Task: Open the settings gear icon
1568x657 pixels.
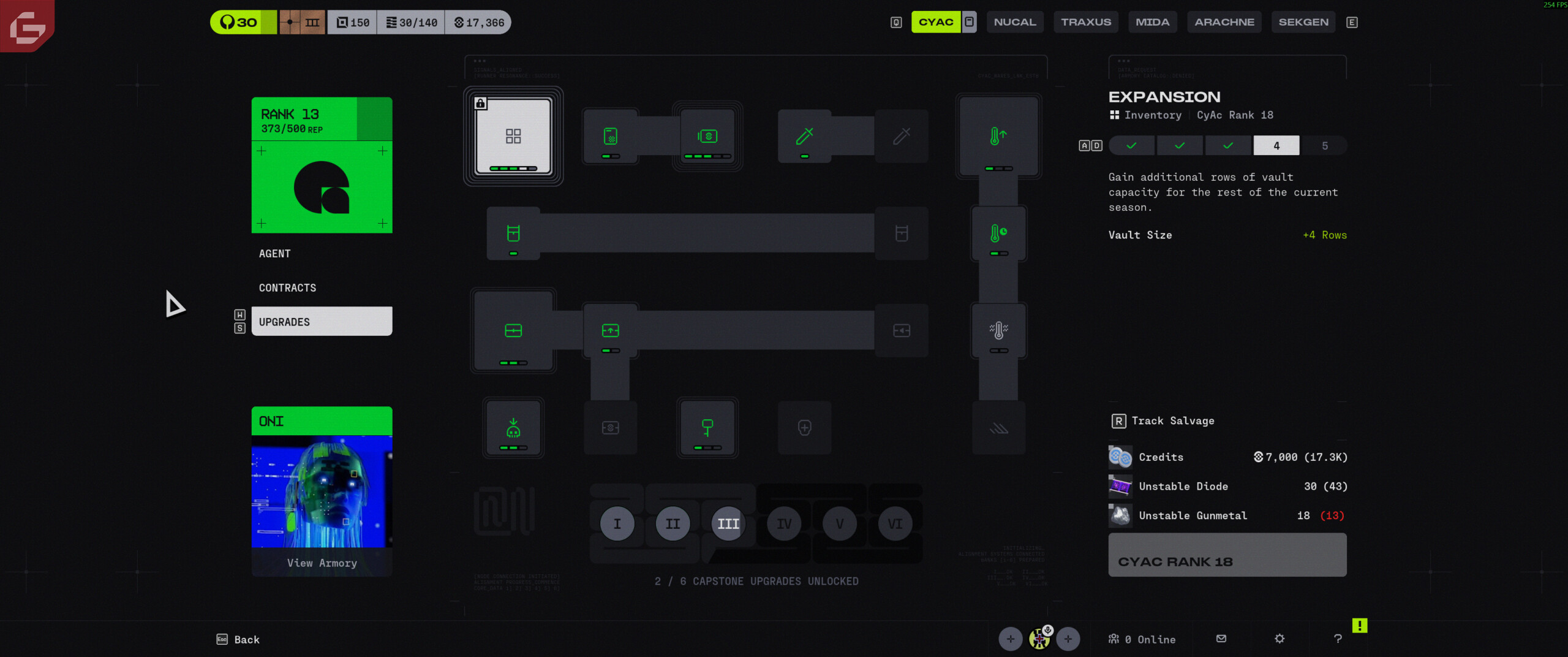Action: pos(1280,639)
